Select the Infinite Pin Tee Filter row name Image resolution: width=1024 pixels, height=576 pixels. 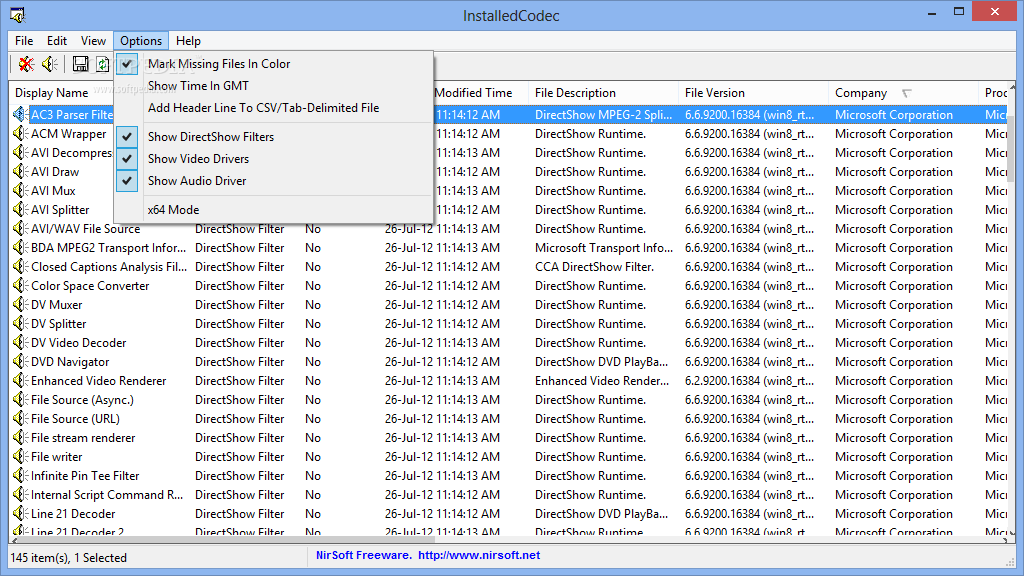coord(85,475)
